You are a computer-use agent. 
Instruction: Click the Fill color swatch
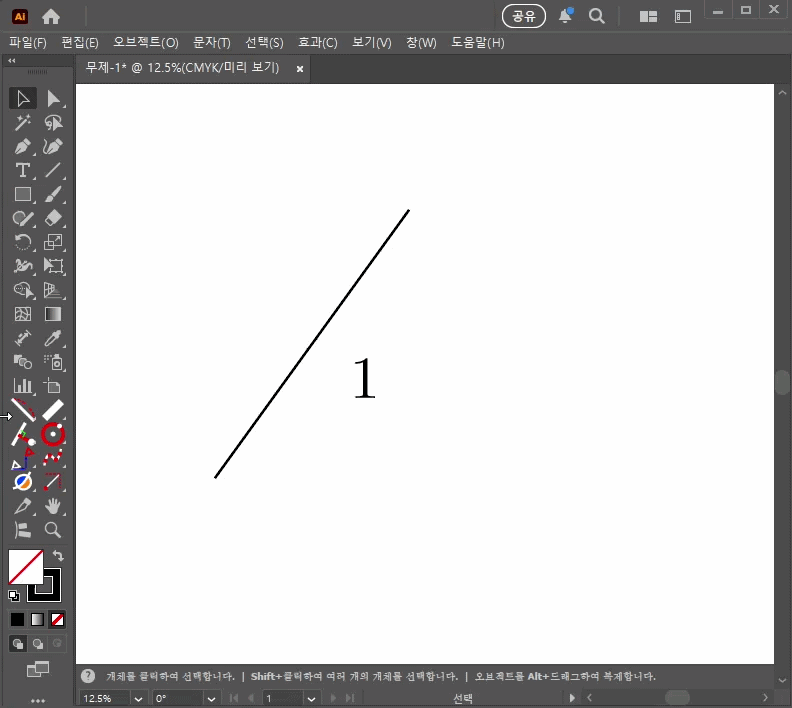(25, 567)
